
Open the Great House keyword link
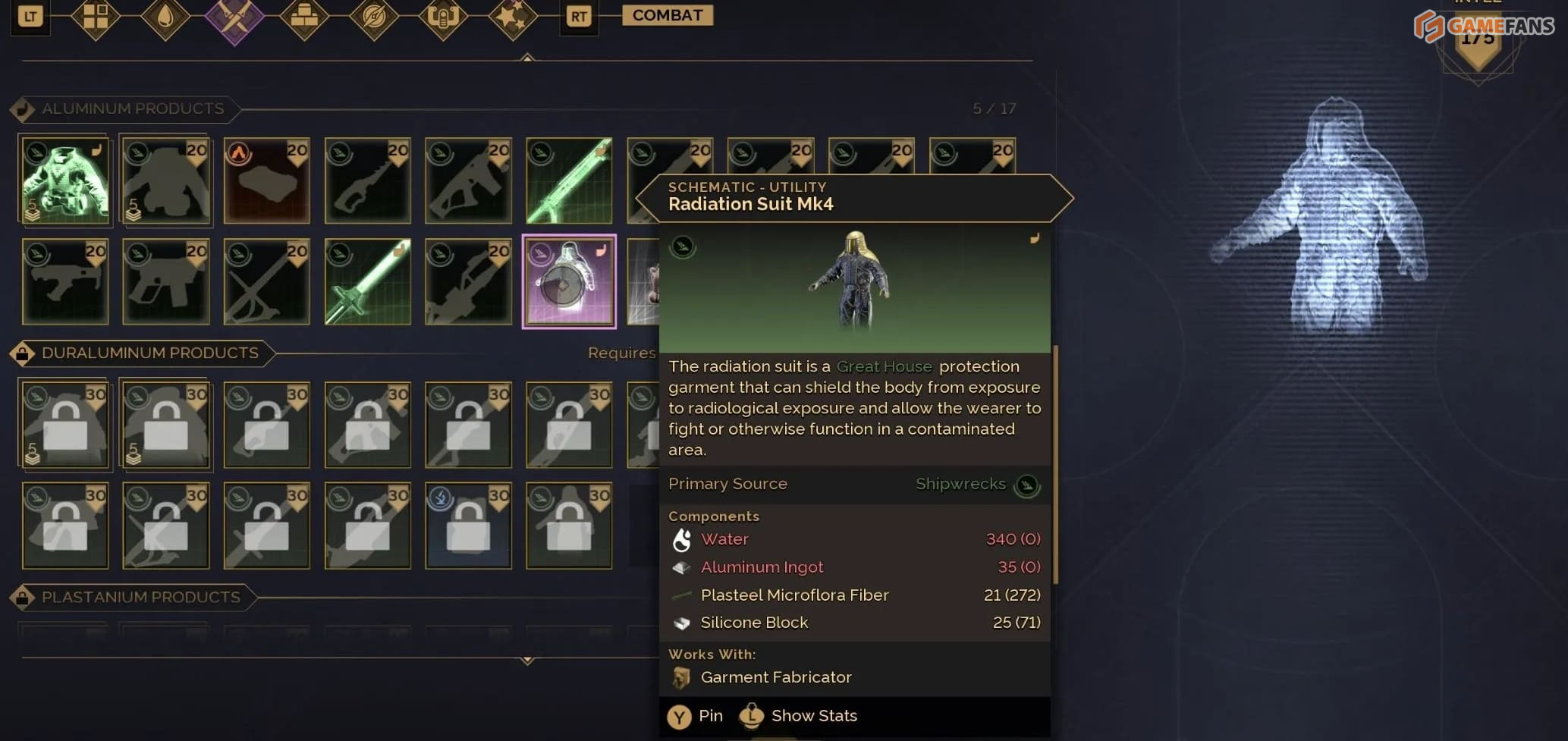(x=884, y=366)
